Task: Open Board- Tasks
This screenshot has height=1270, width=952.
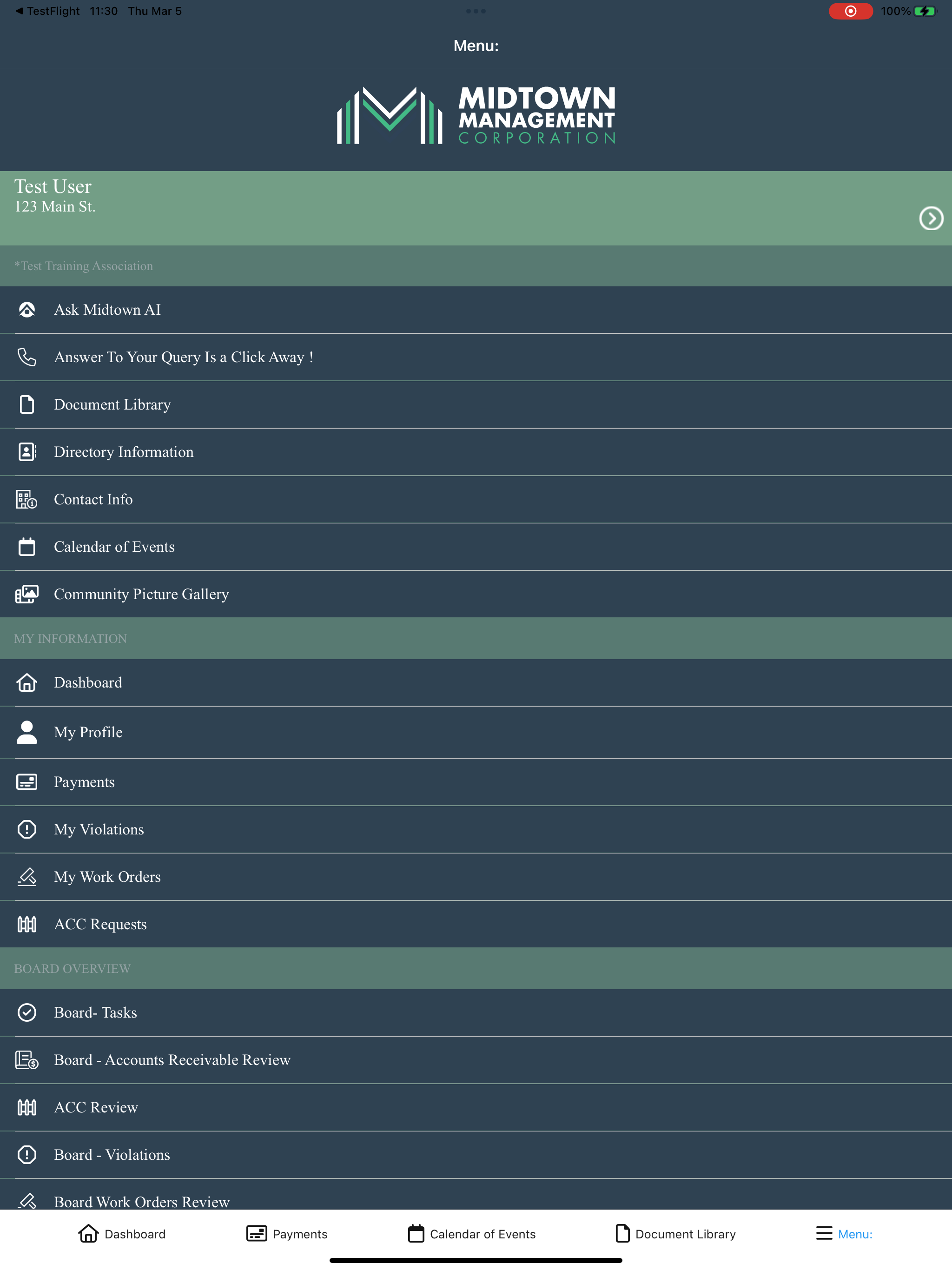Action: [476, 1012]
